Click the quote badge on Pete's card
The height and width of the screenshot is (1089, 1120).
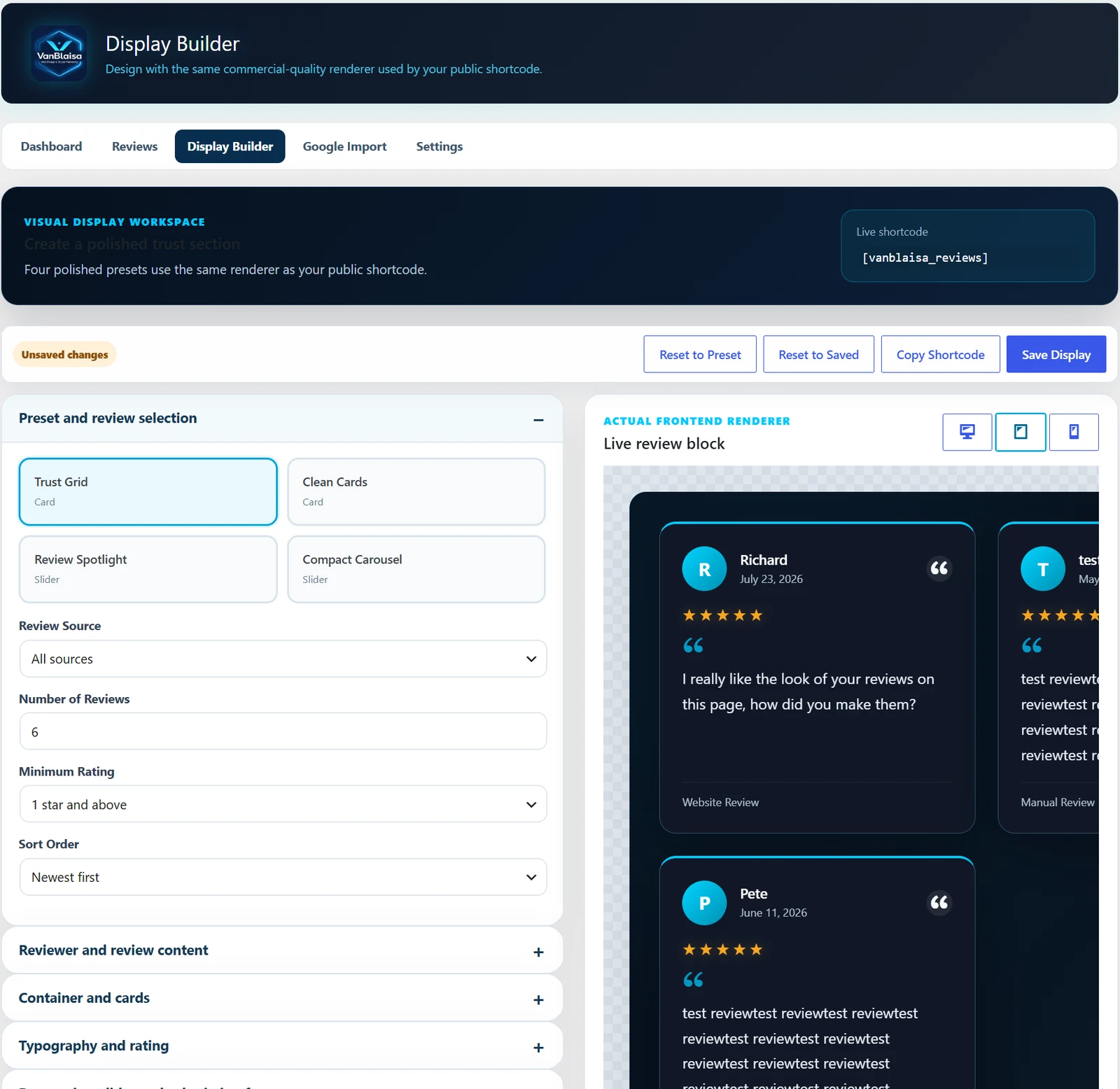click(939, 902)
